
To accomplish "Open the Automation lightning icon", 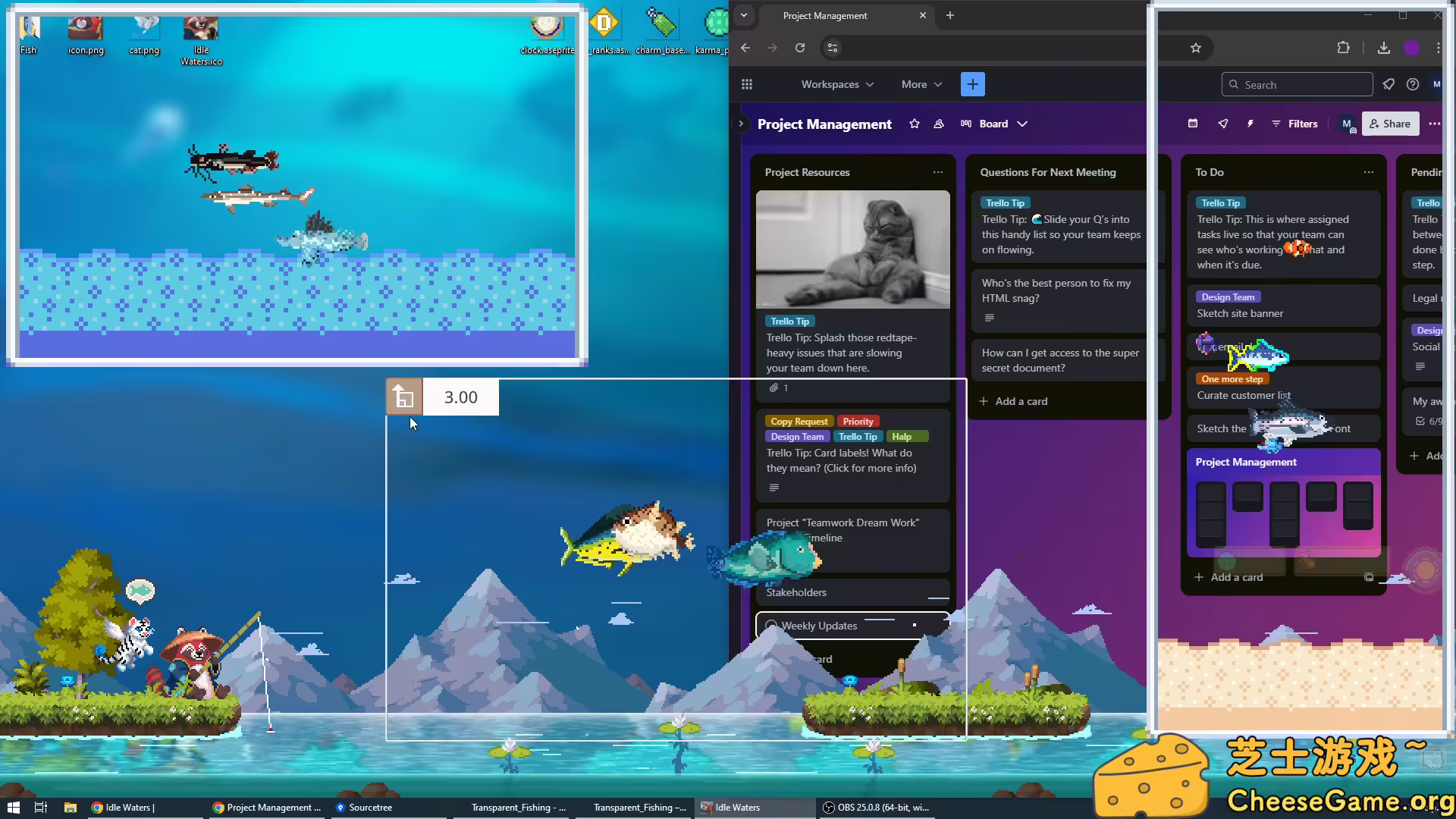I will click(x=1250, y=123).
